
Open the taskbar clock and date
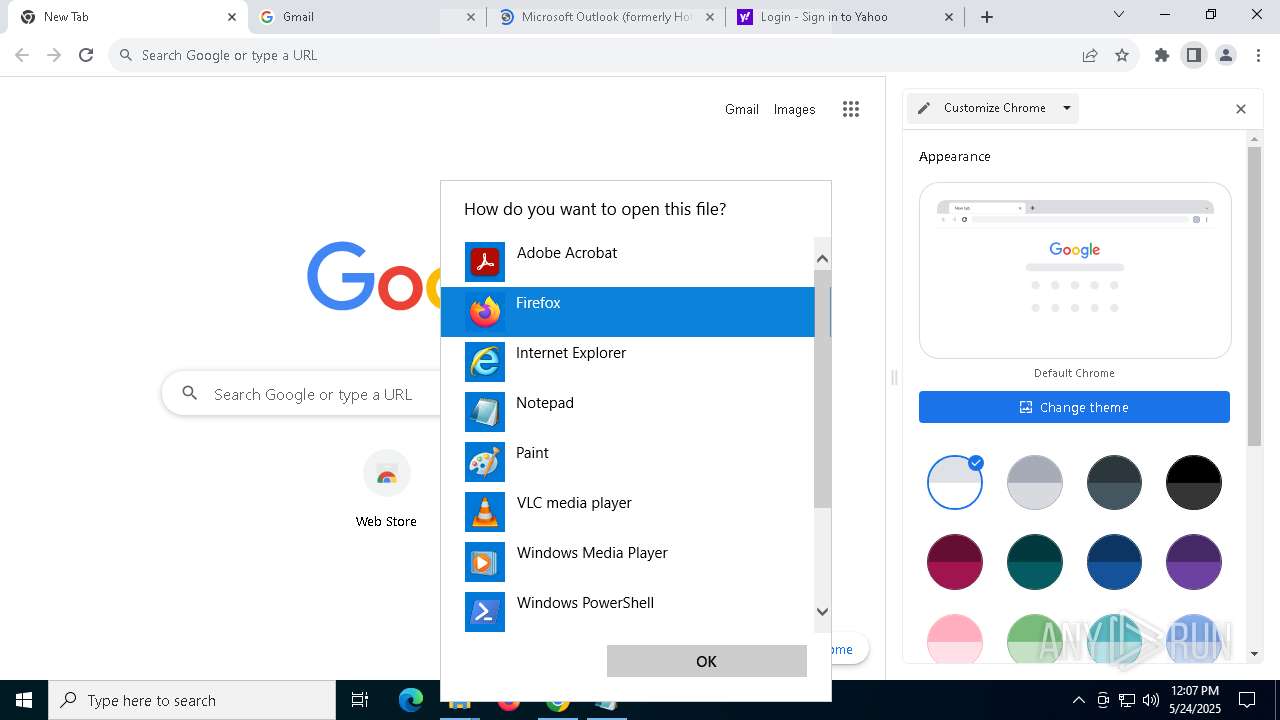[x=1196, y=700]
